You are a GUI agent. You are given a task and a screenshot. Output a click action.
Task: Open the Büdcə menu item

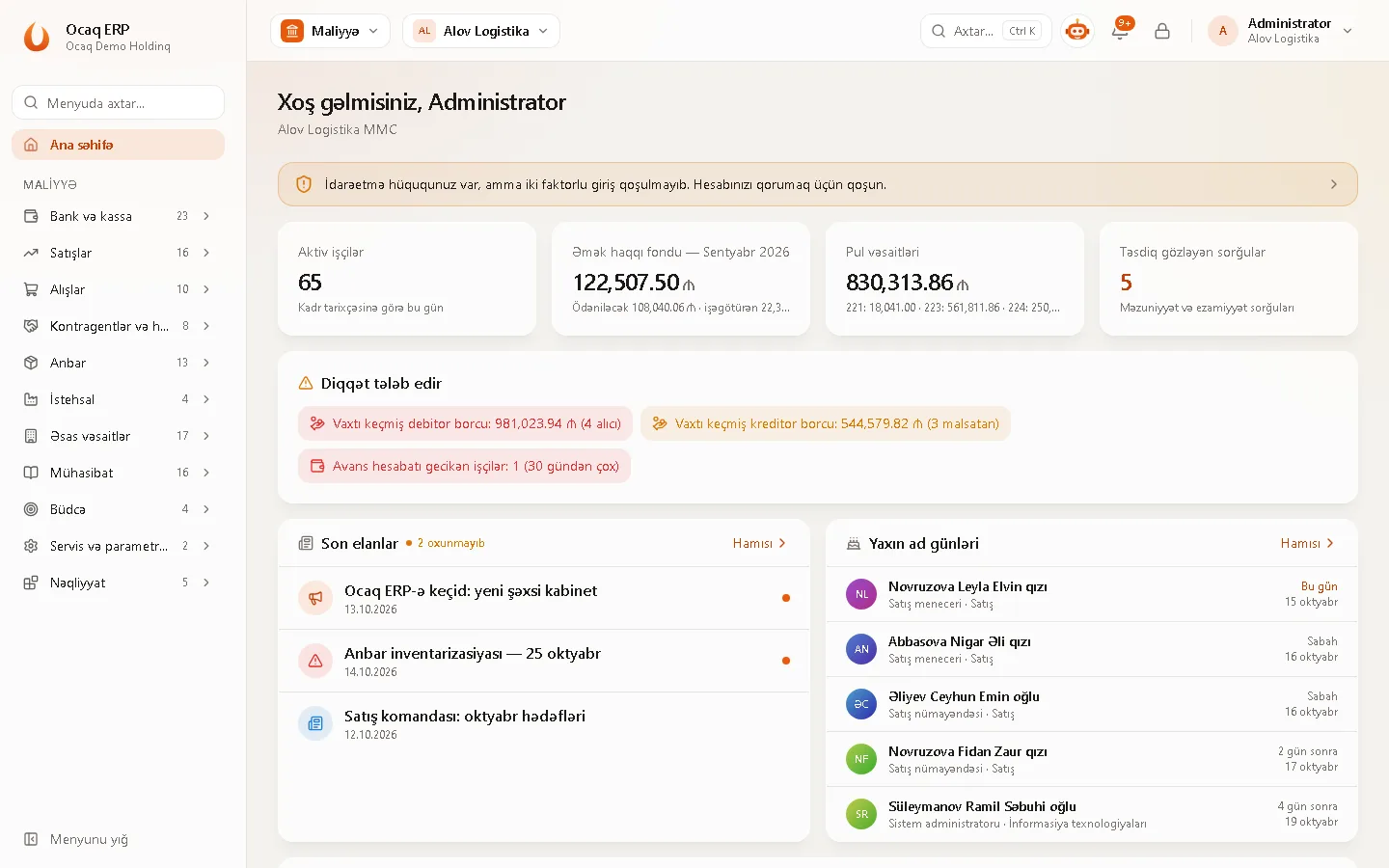click(x=118, y=509)
